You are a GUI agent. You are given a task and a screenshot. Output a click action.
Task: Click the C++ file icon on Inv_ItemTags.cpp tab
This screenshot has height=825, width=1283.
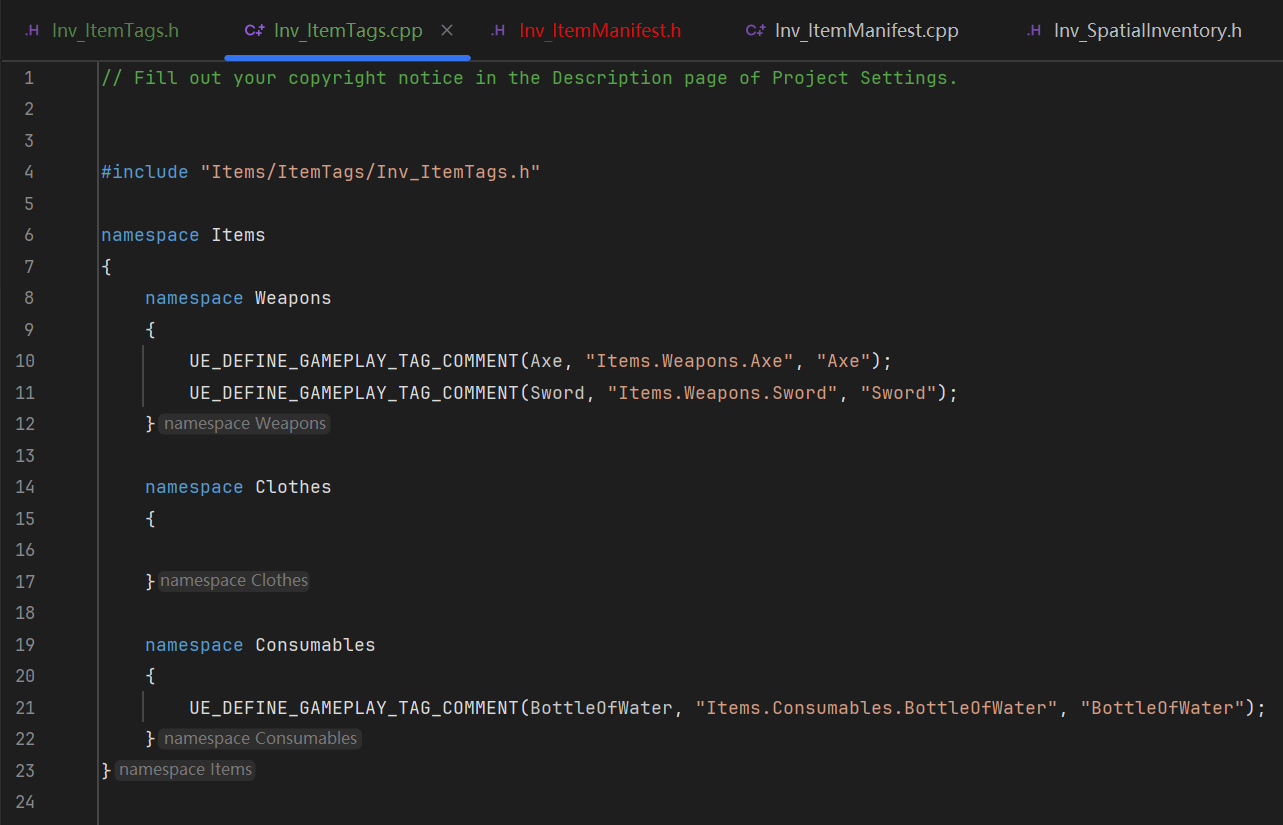click(254, 30)
